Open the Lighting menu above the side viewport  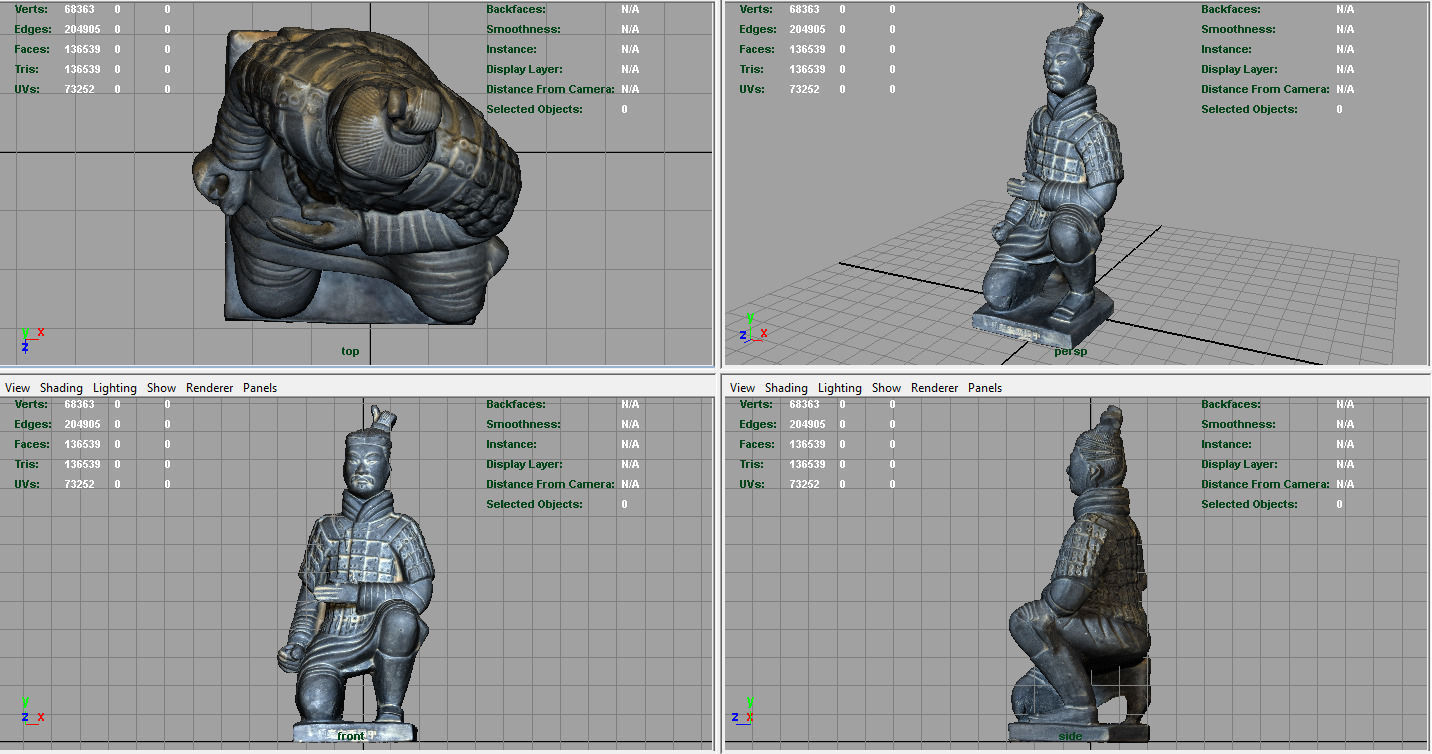840,388
